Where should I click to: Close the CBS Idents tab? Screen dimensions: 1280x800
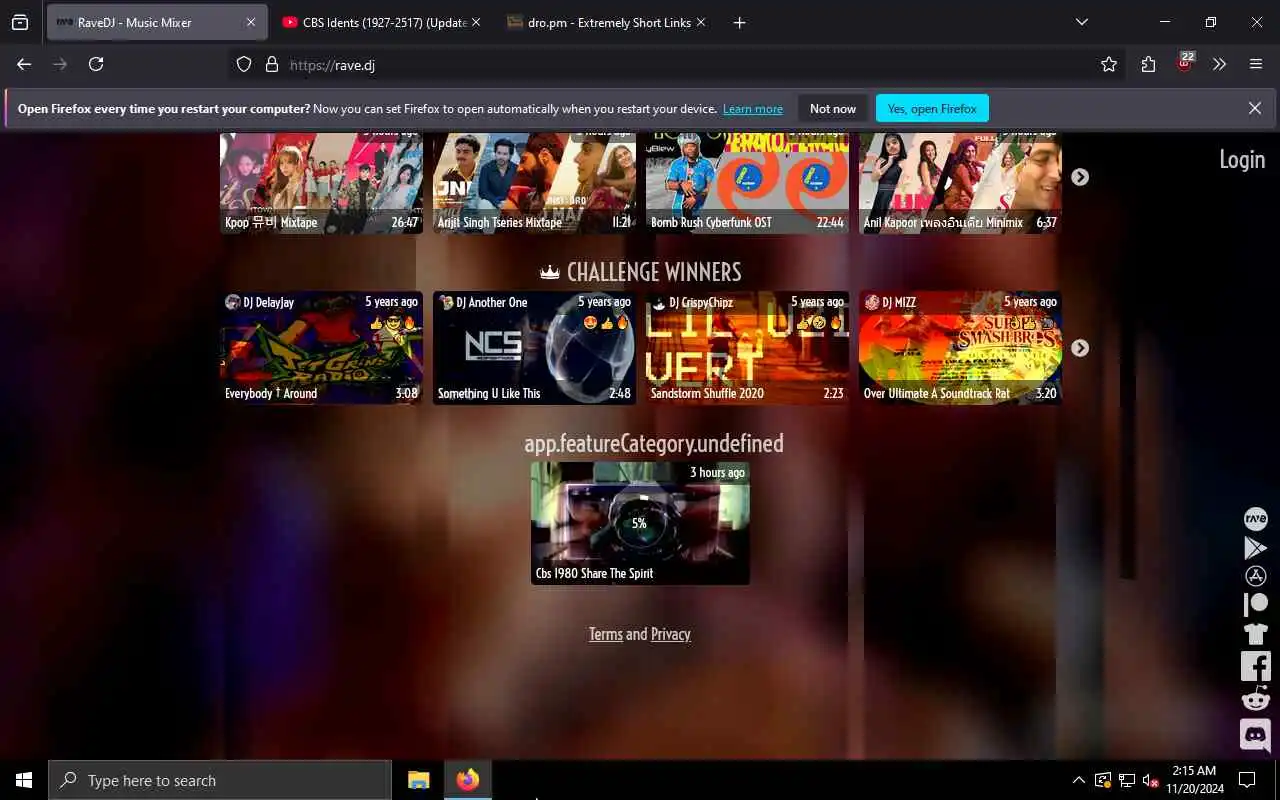point(475,22)
